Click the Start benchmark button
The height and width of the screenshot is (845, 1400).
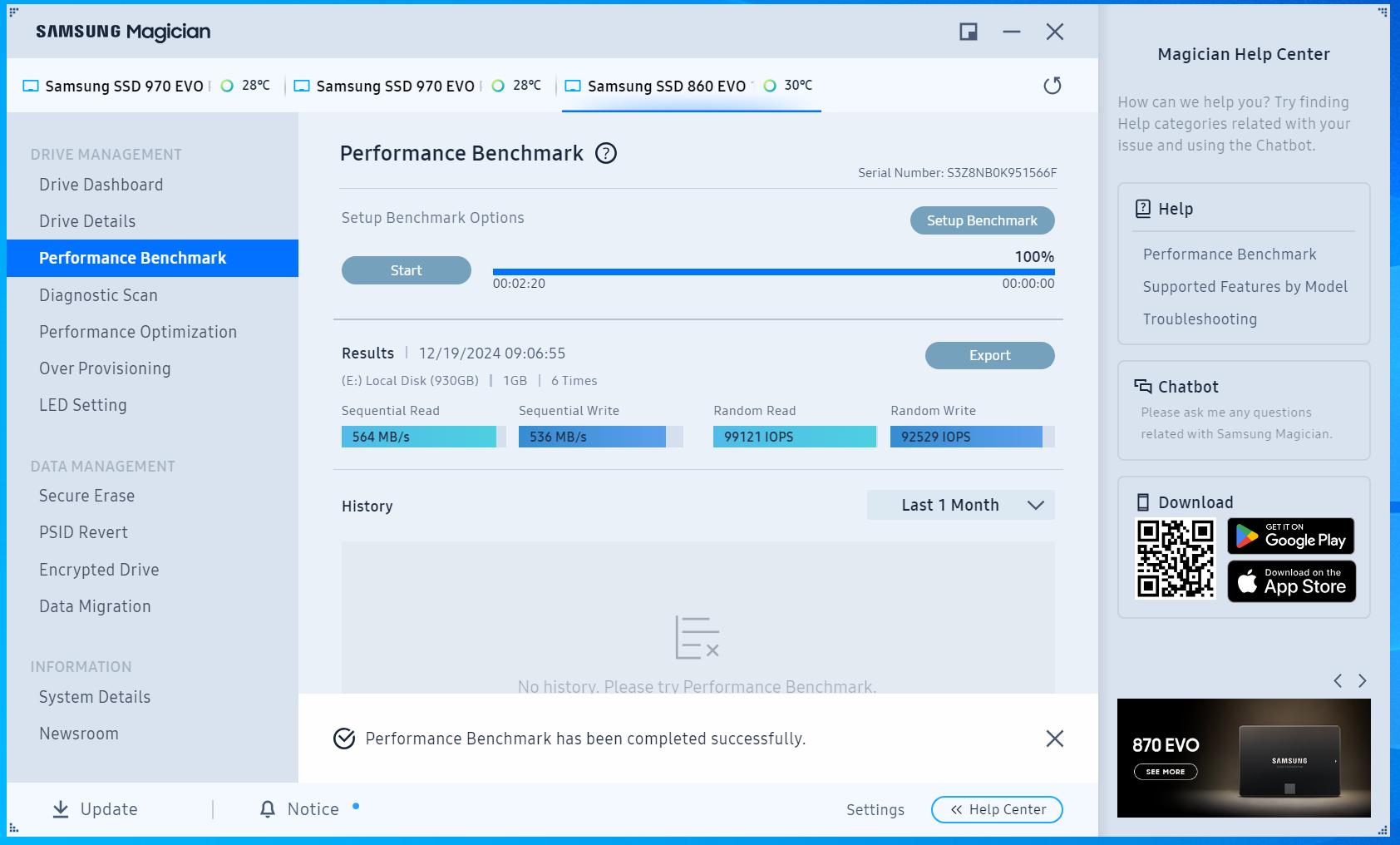click(x=407, y=270)
